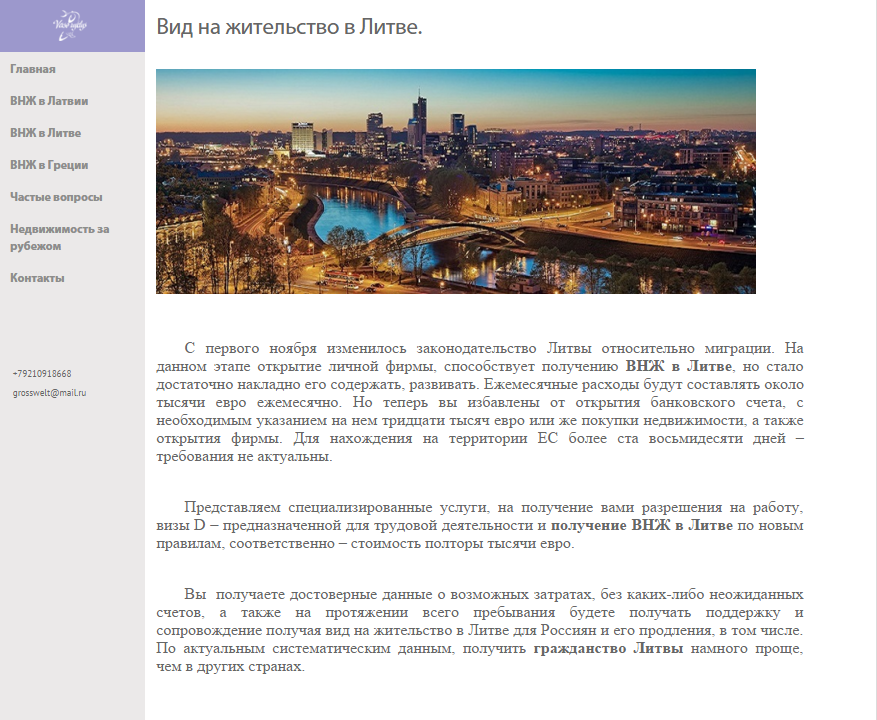Click the swirl logo in the purple header

[x=70, y=24]
